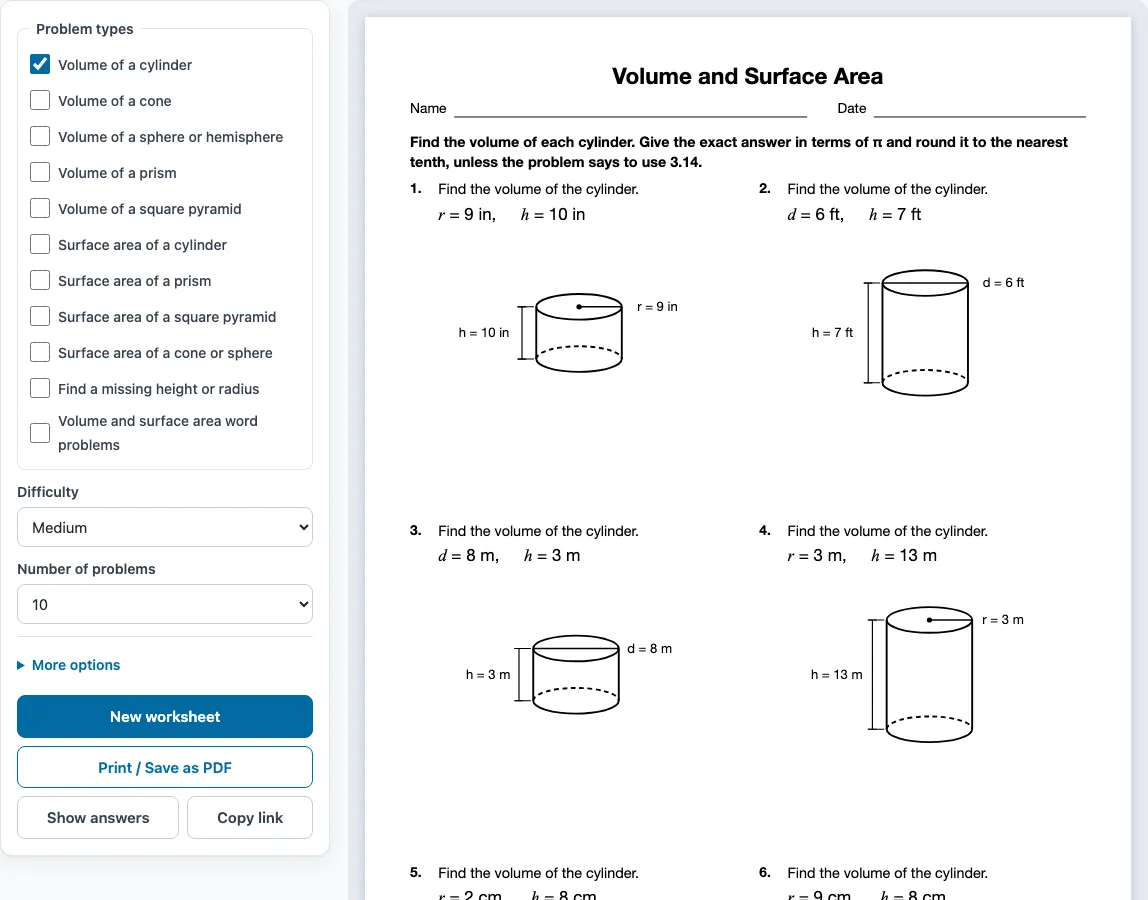
Task: Expand the More options section
Action: click(x=69, y=665)
